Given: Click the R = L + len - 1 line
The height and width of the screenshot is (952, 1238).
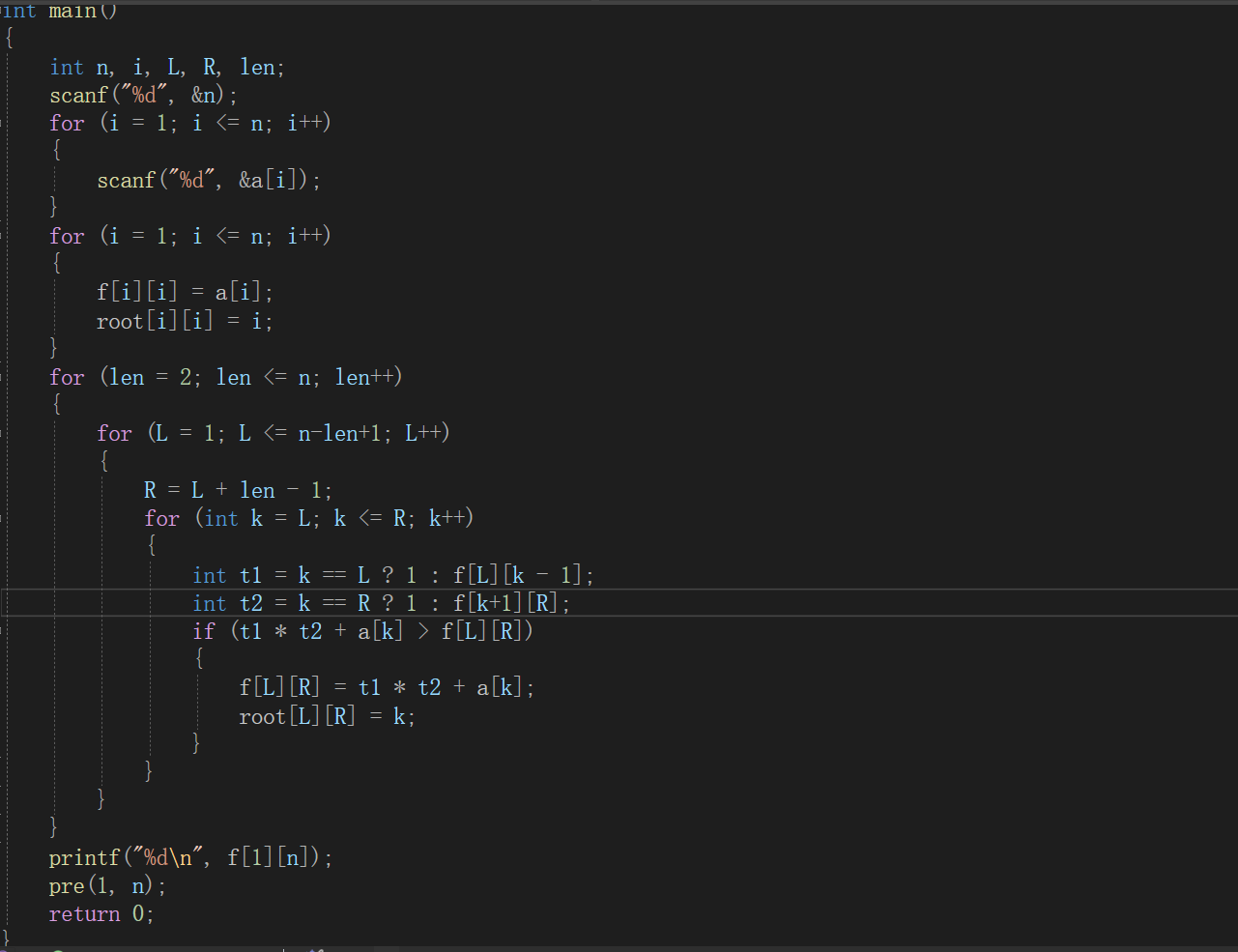Looking at the screenshot, I should pyautogui.click(x=238, y=490).
